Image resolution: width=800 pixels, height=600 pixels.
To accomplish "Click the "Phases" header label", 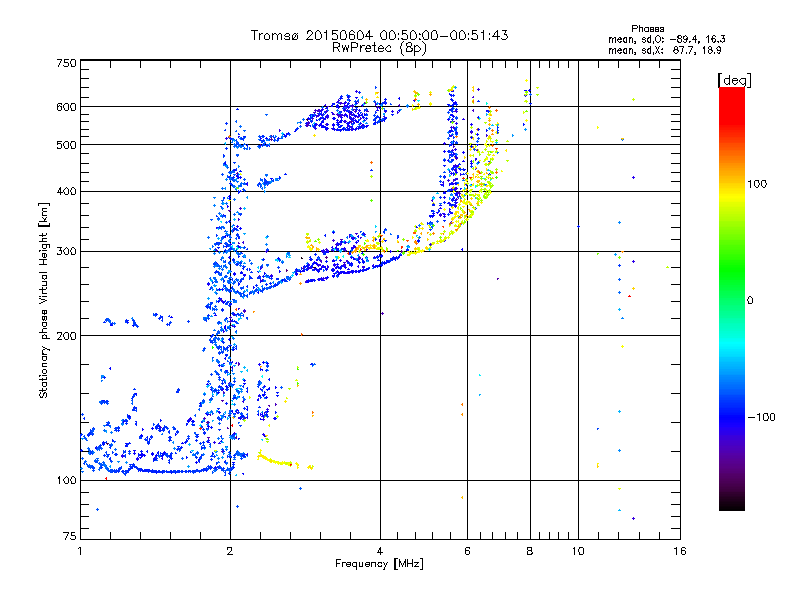I will click(x=647, y=29).
